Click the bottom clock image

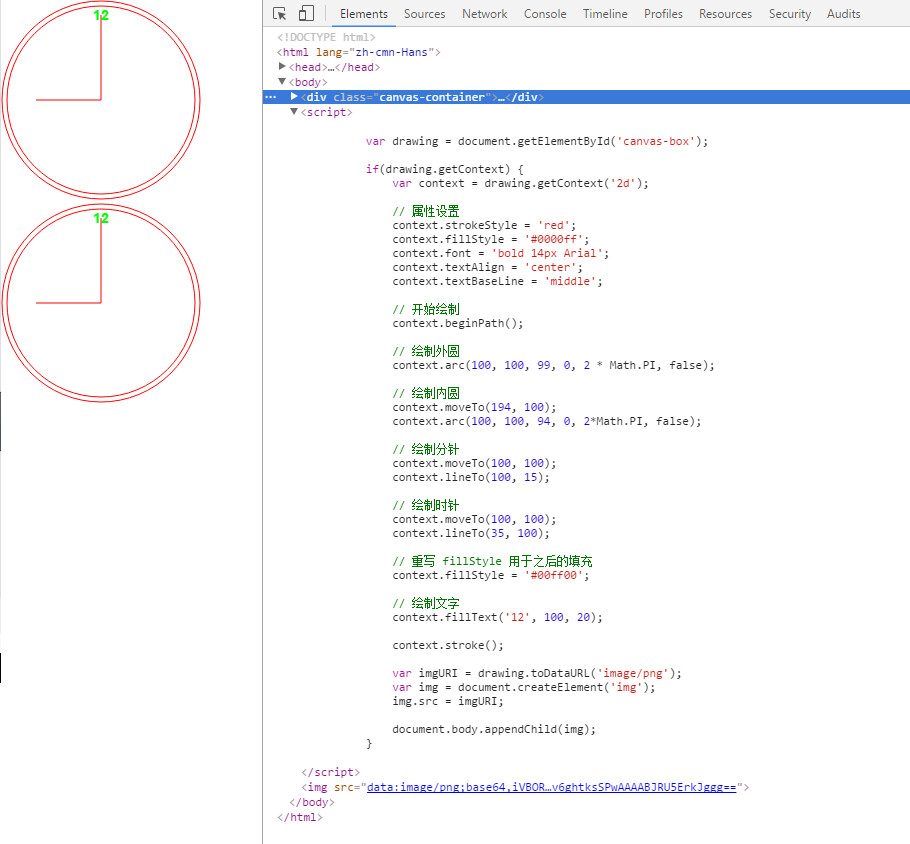pyautogui.click(x=100, y=303)
